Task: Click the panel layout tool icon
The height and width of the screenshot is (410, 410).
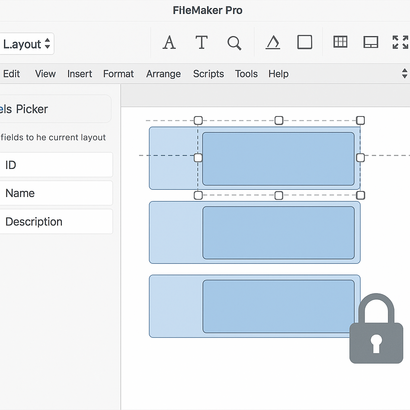Action: [371, 42]
